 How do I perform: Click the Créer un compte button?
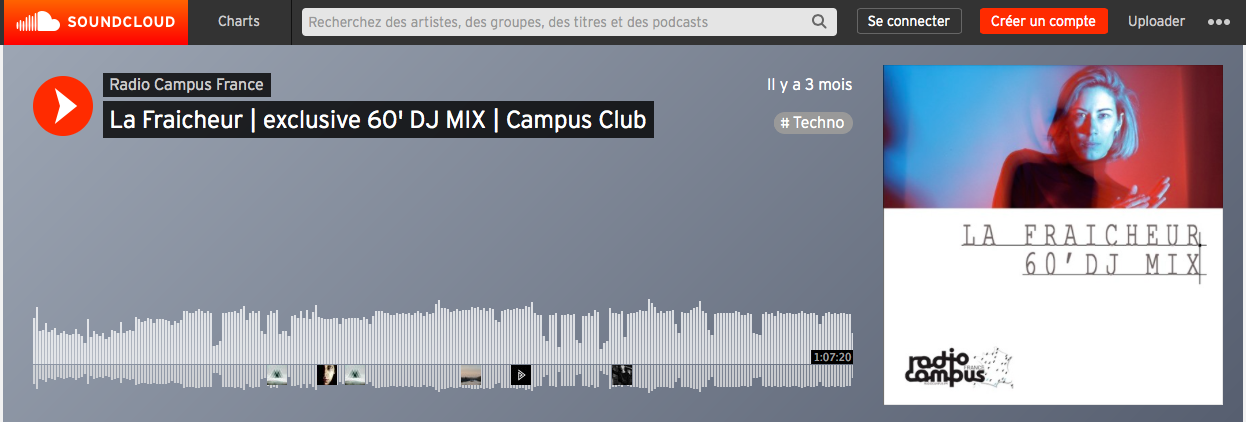pyautogui.click(x=1044, y=21)
